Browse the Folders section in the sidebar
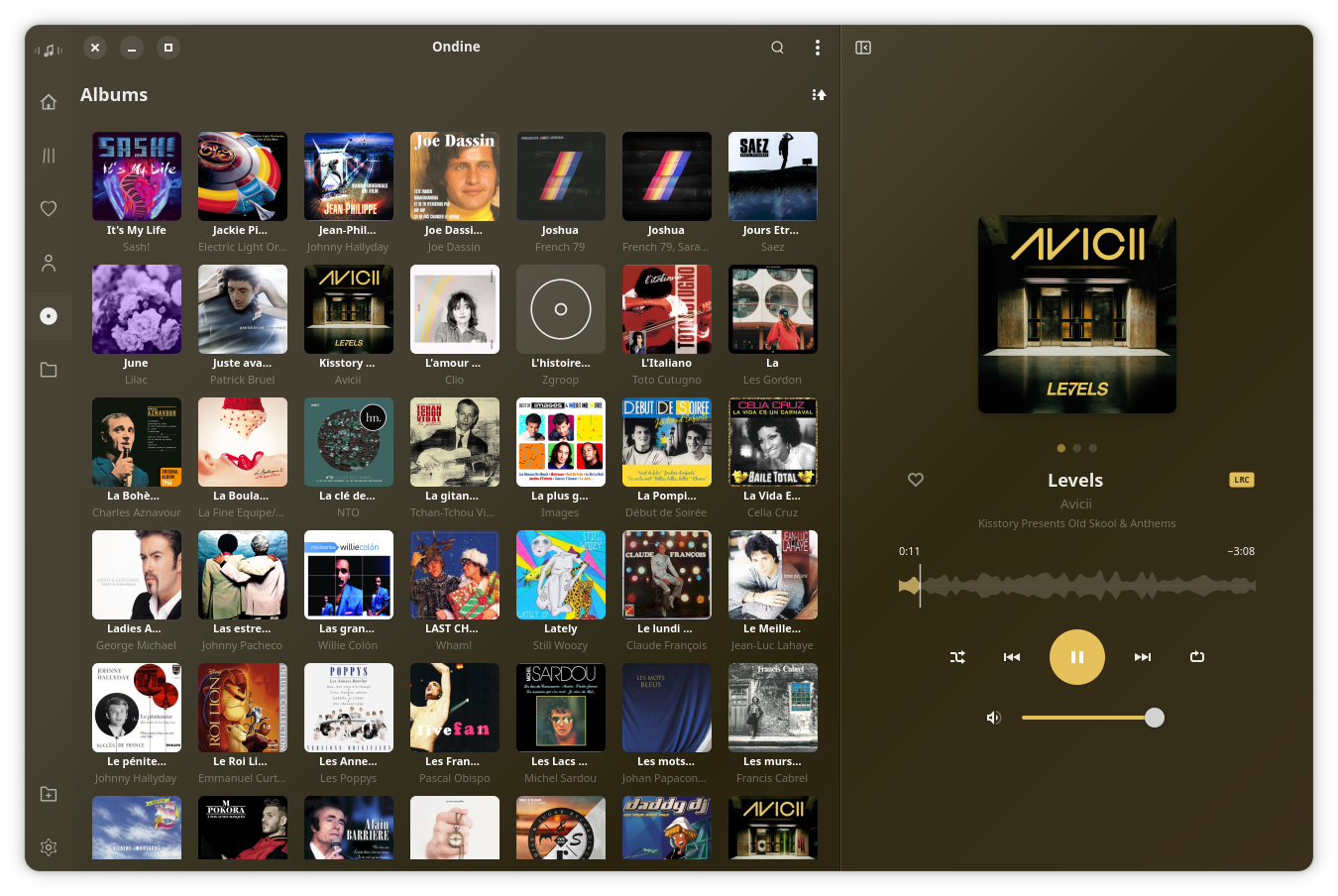Viewport: 1338px width, 896px height. point(49,369)
